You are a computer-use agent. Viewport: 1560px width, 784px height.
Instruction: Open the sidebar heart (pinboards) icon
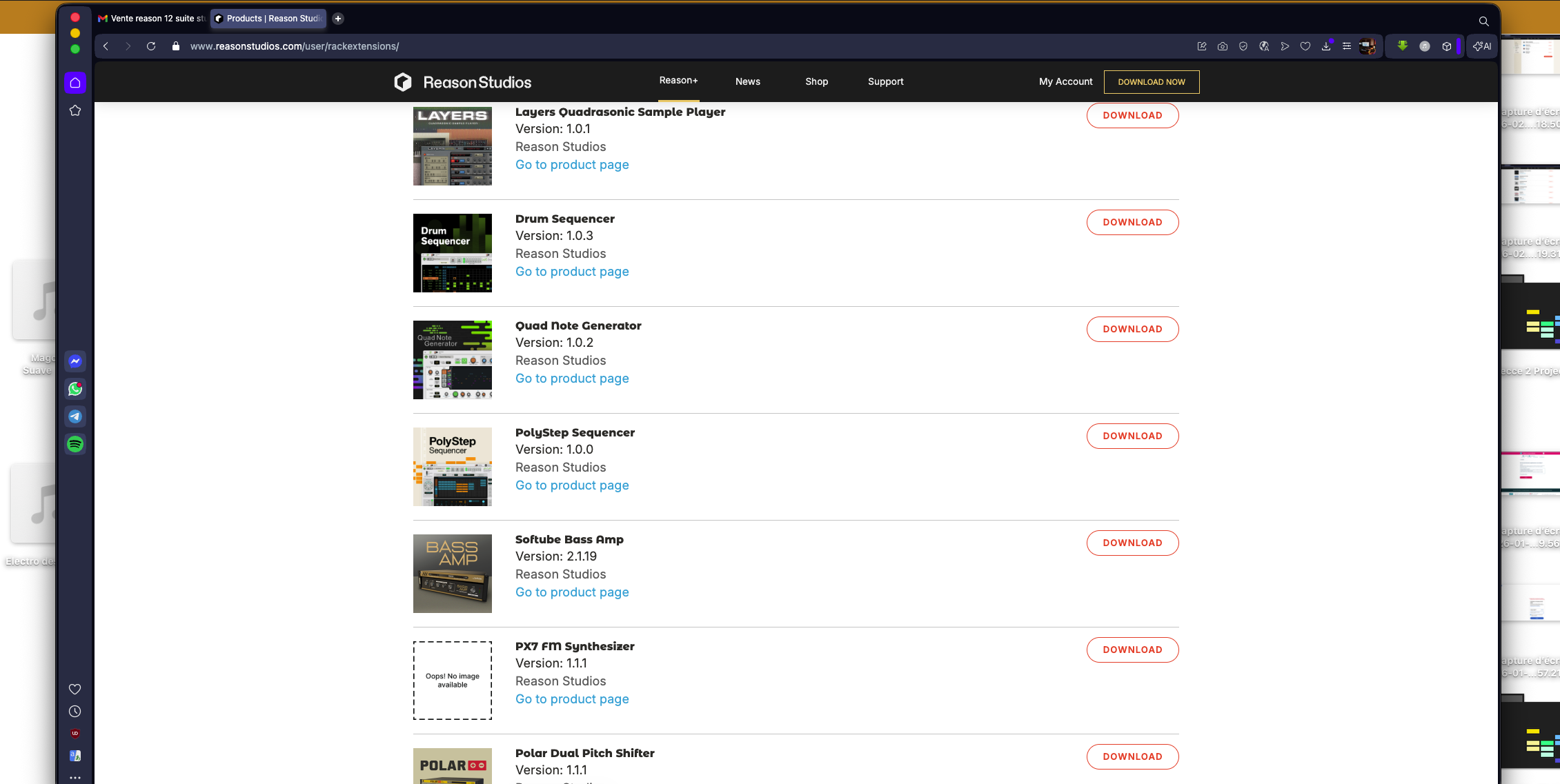click(x=75, y=689)
